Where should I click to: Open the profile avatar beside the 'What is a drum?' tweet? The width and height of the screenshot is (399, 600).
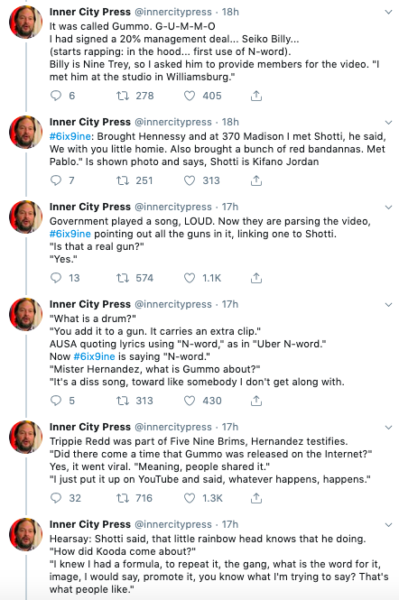(x=26, y=314)
